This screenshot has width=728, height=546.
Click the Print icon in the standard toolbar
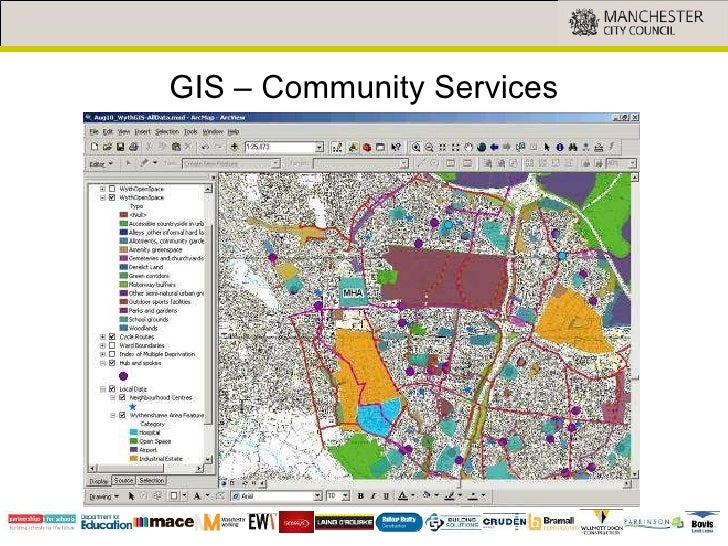click(x=134, y=147)
